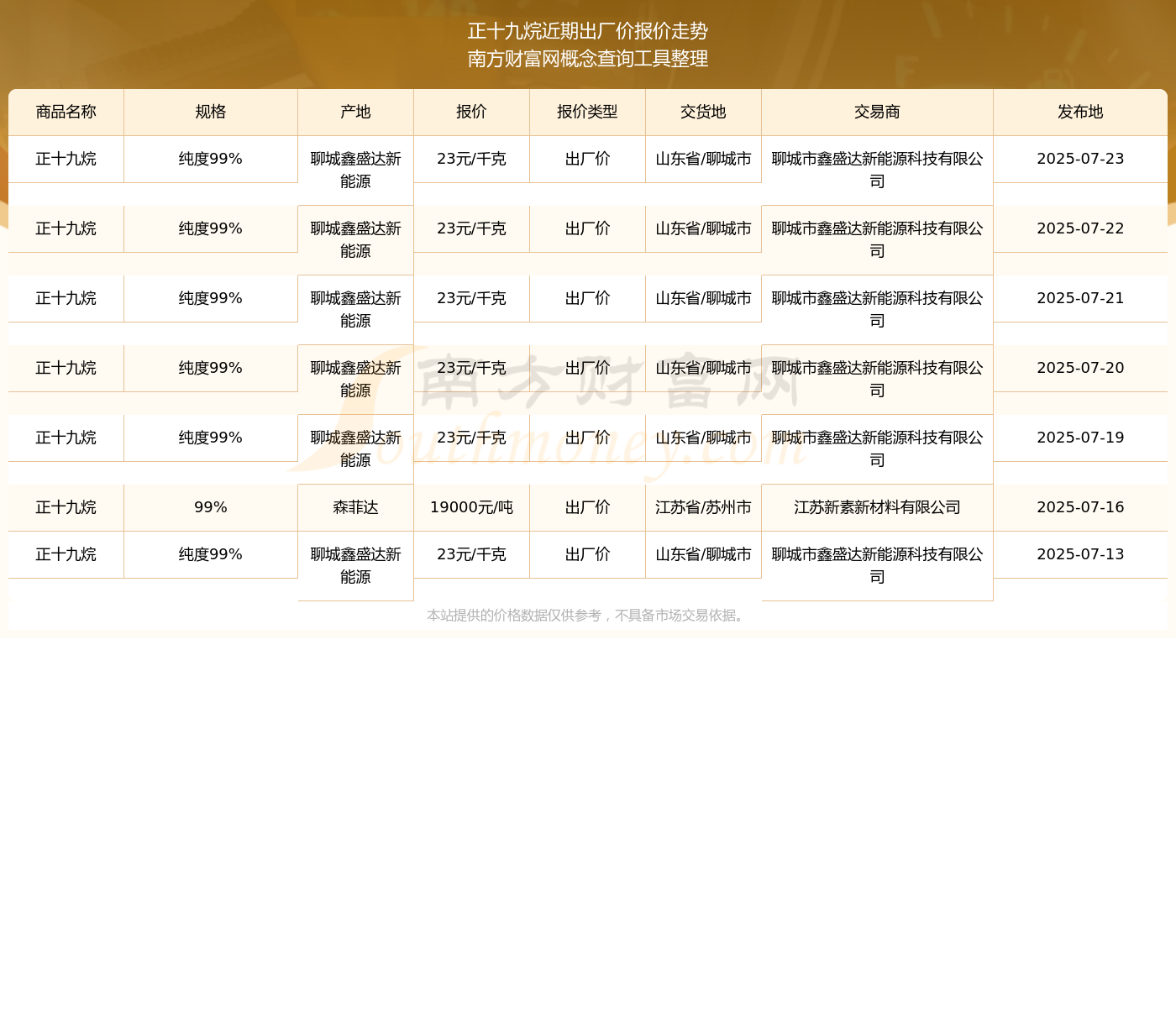
Task: Click 23元/千克 in the 2025-07-13 row
Action: (x=472, y=554)
